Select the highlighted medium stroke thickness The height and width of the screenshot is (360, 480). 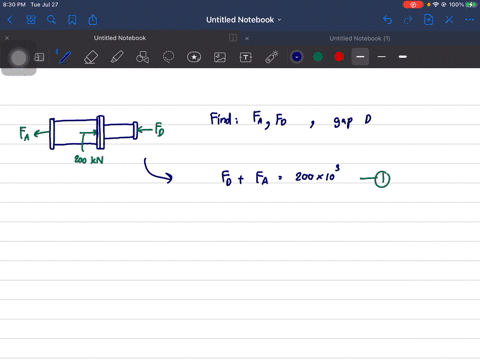click(360, 57)
